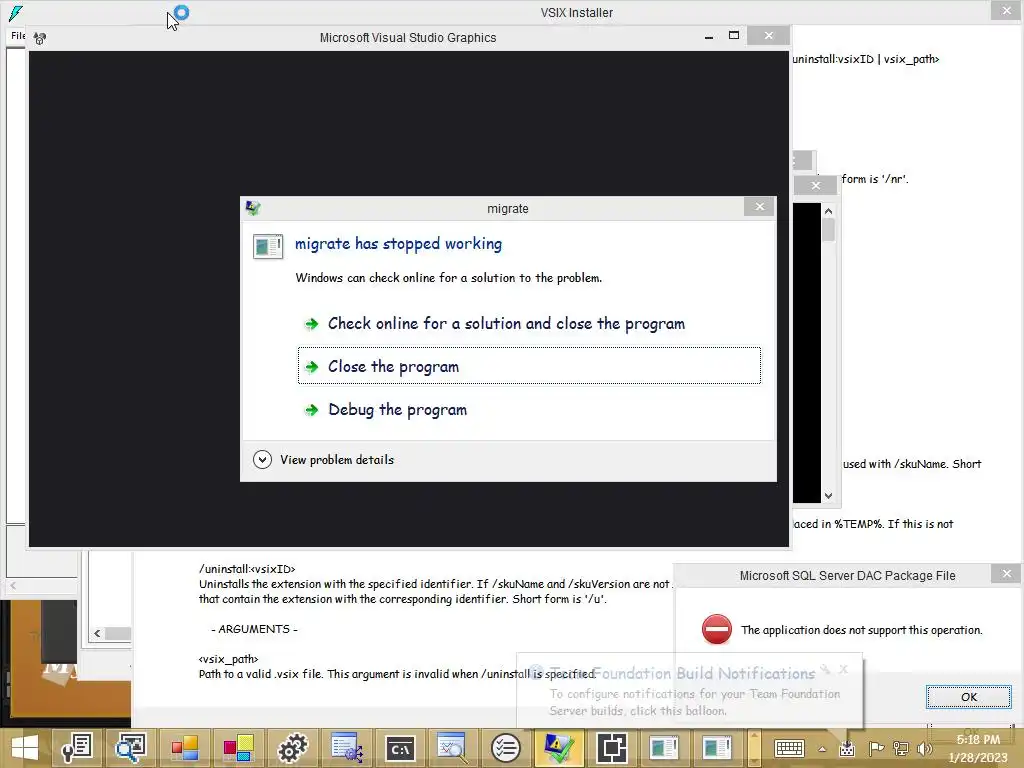Minimize the Microsoft Visual Studio Graphics window

point(709,37)
